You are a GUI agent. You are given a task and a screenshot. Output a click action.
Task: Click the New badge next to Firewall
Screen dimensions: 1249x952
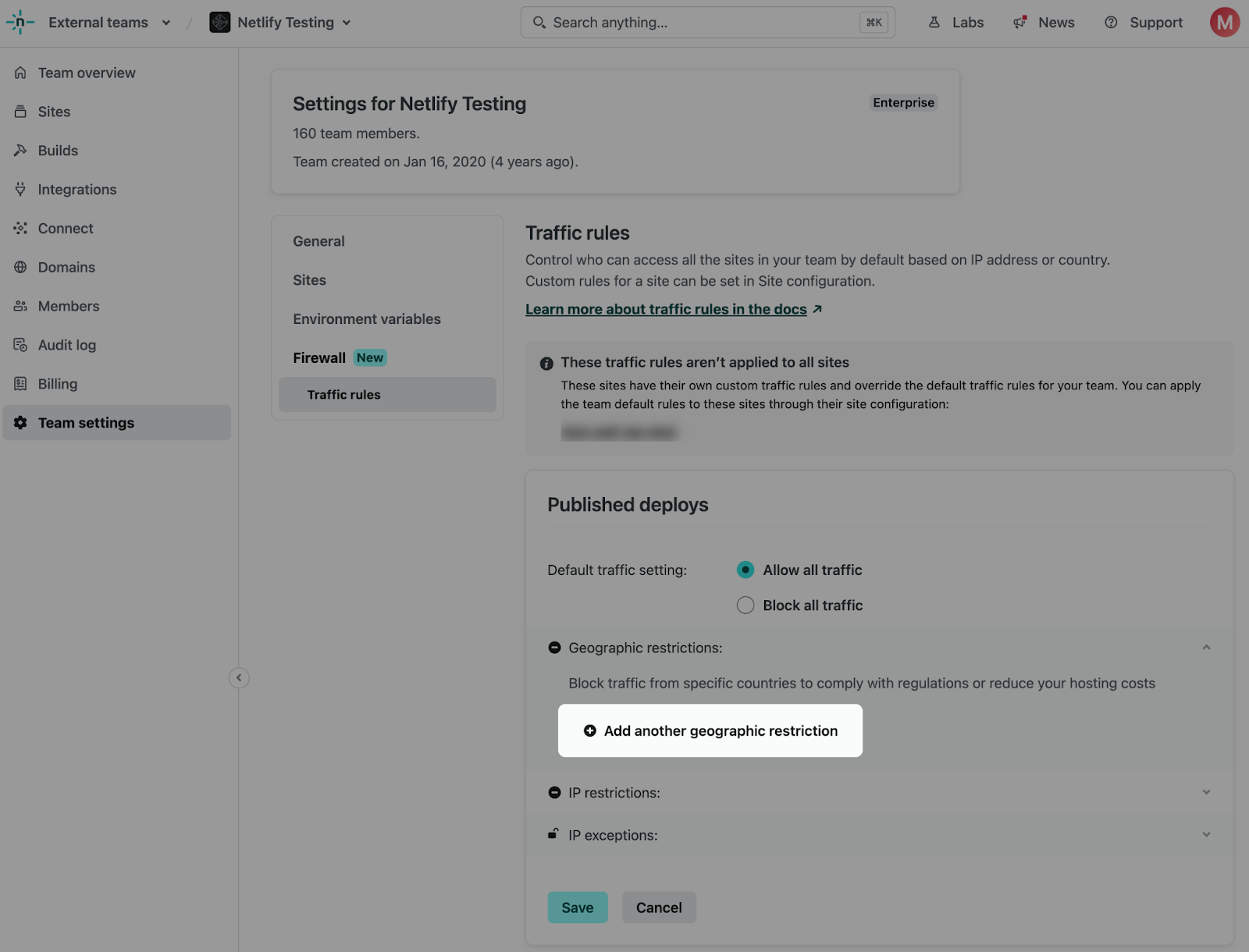[370, 358]
